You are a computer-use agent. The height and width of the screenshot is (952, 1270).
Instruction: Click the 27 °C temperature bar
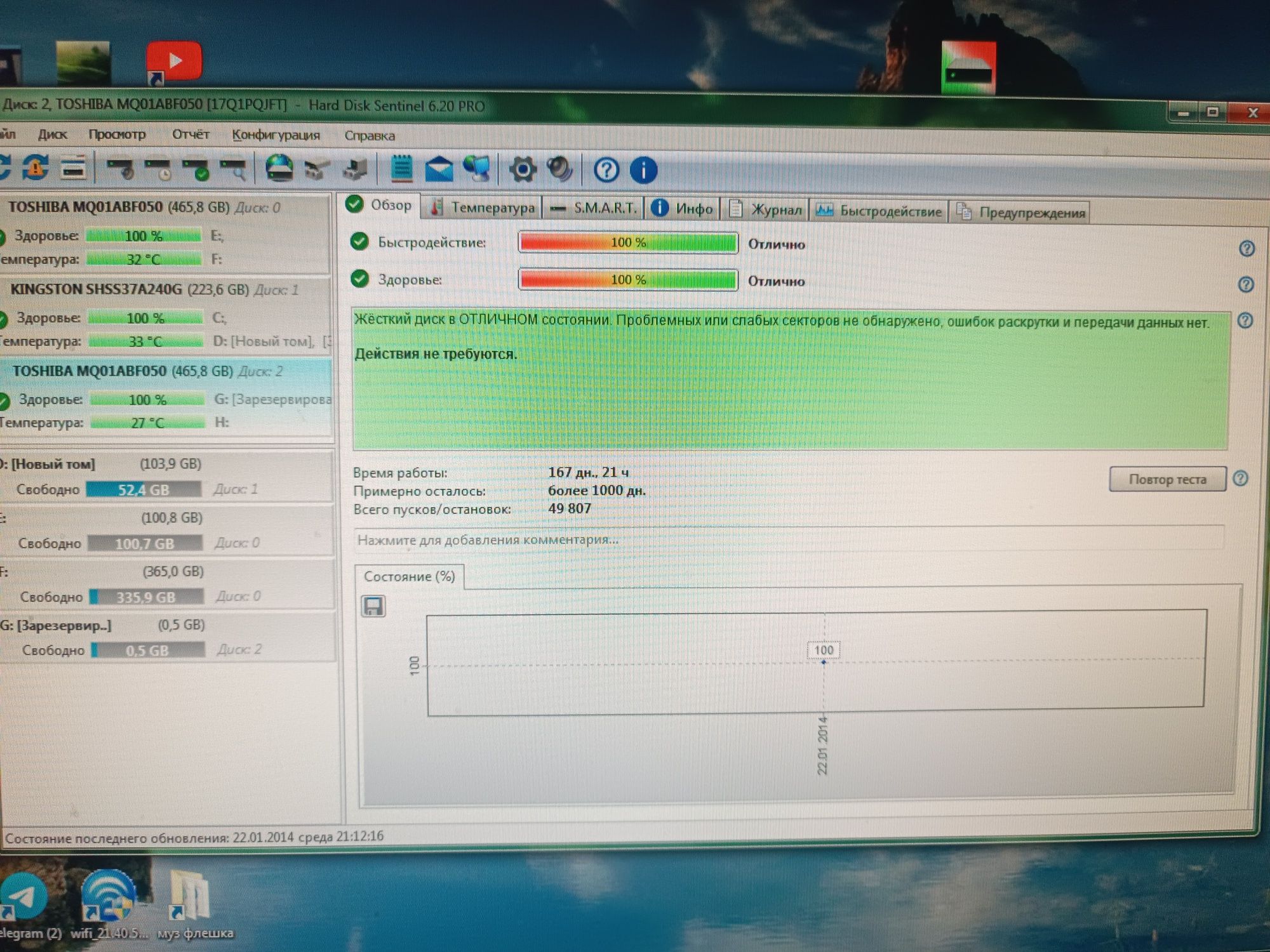(147, 422)
